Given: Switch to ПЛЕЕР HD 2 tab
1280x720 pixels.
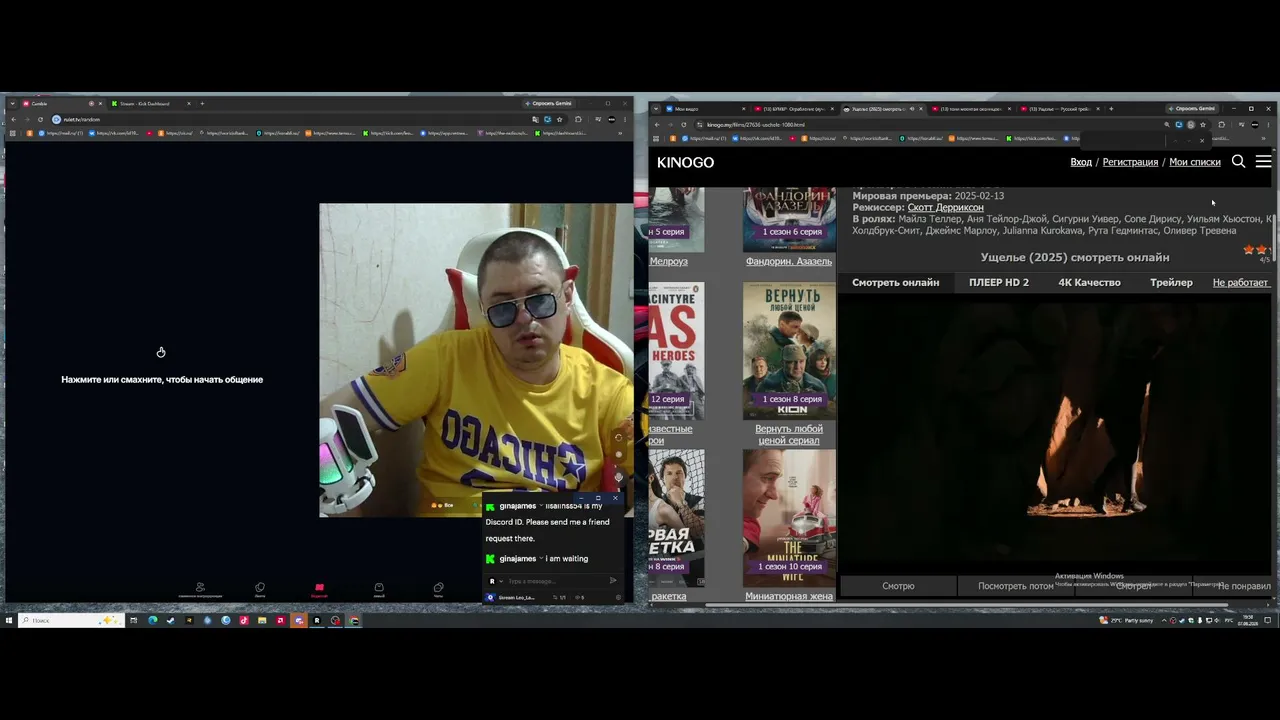Looking at the screenshot, I should [x=998, y=283].
